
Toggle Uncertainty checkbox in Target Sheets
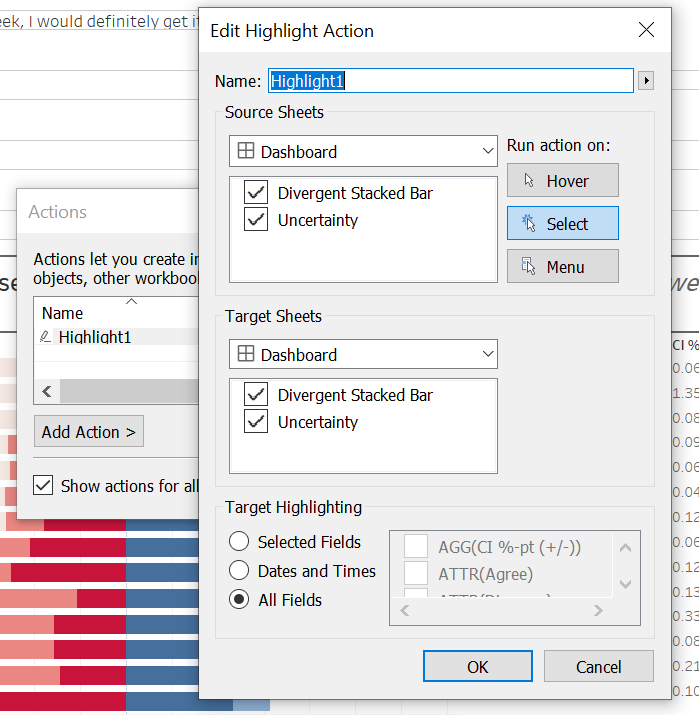tap(256, 422)
